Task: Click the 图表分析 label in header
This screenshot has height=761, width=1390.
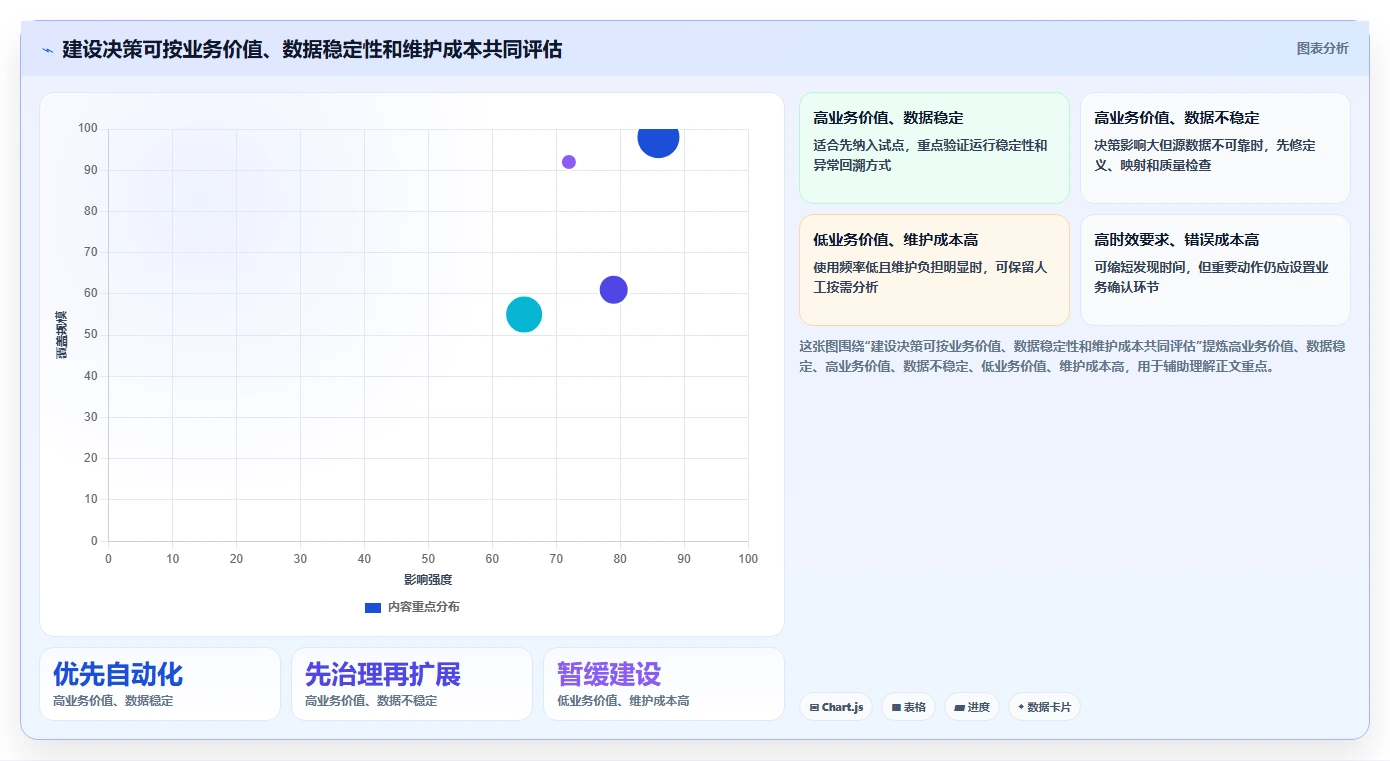Action: pyautogui.click(x=1322, y=48)
